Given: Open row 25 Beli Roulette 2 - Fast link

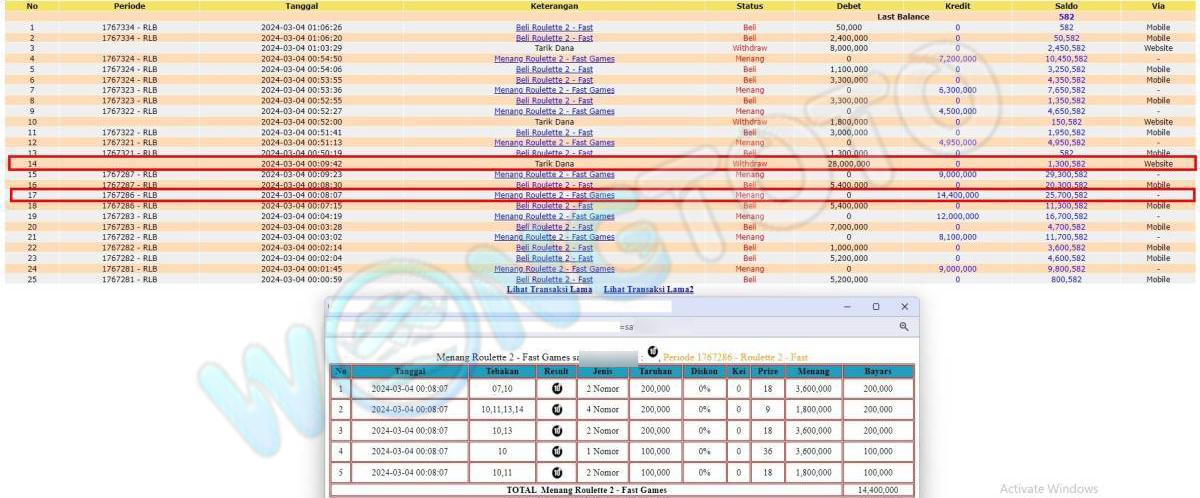Looking at the screenshot, I should tap(554, 280).
